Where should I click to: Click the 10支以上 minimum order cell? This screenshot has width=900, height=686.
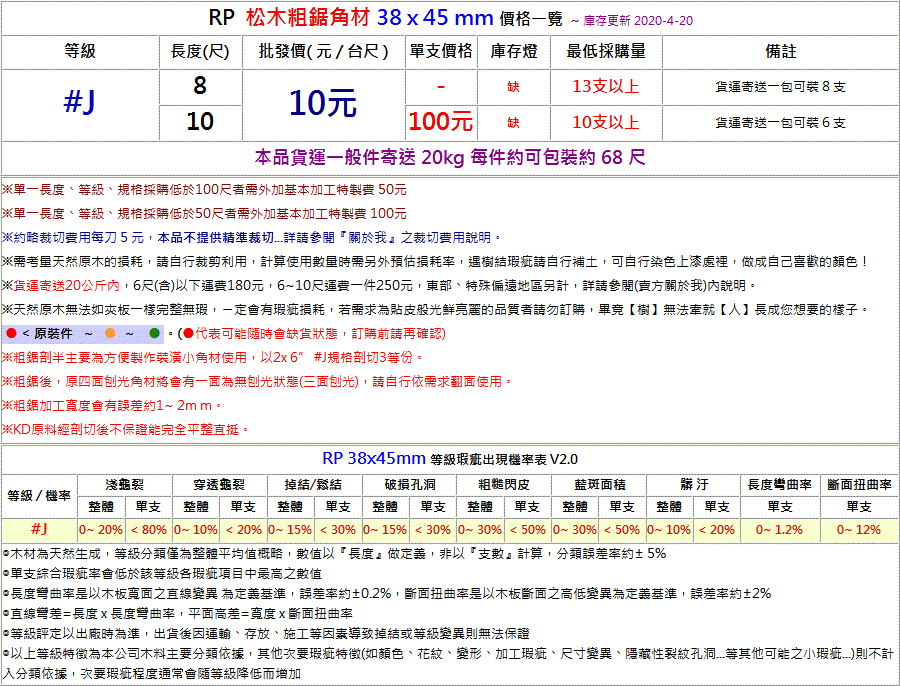[606, 122]
